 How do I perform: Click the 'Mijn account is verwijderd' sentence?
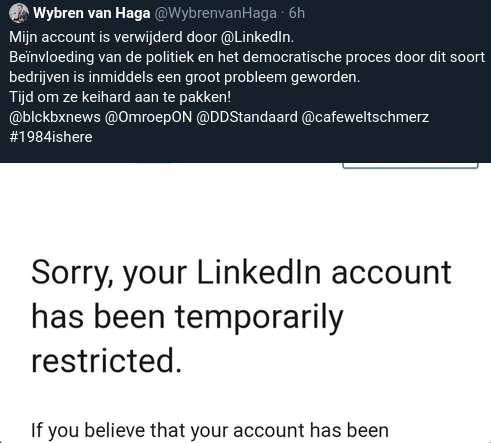(151, 37)
